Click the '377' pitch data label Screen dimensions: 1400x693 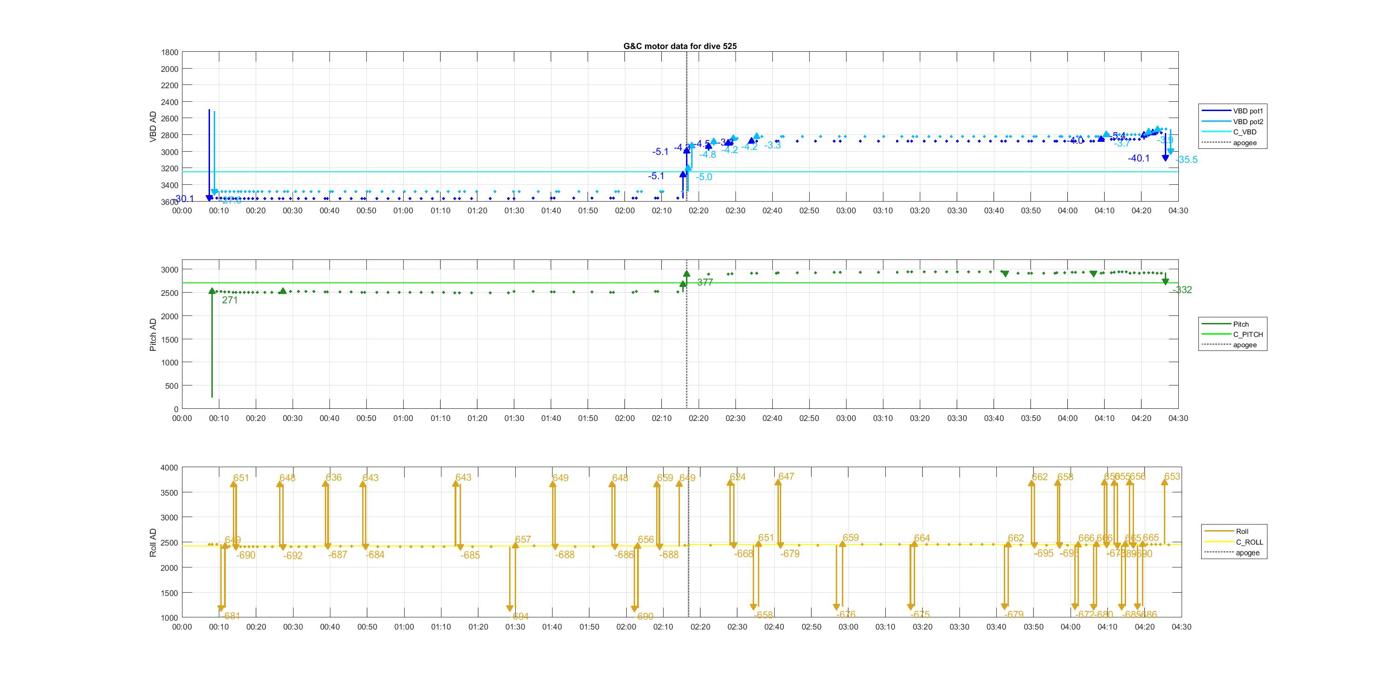point(705,283)
